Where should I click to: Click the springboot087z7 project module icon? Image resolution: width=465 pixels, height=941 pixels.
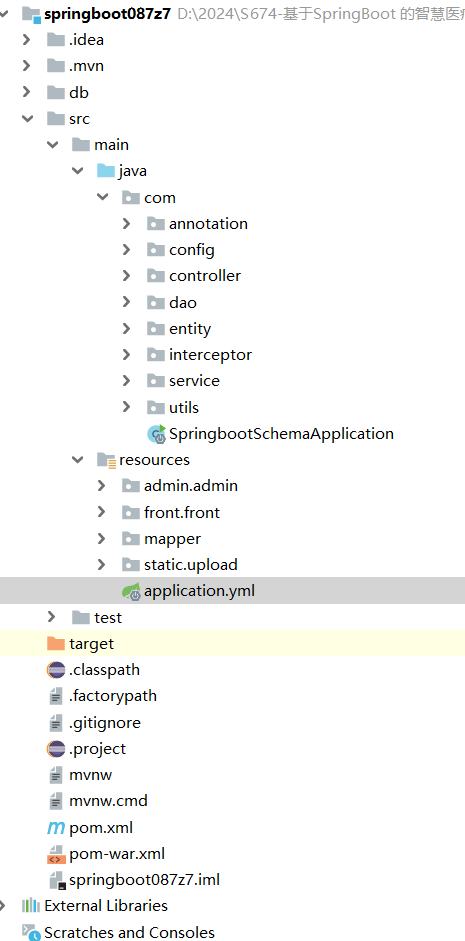tap(31, 14)
